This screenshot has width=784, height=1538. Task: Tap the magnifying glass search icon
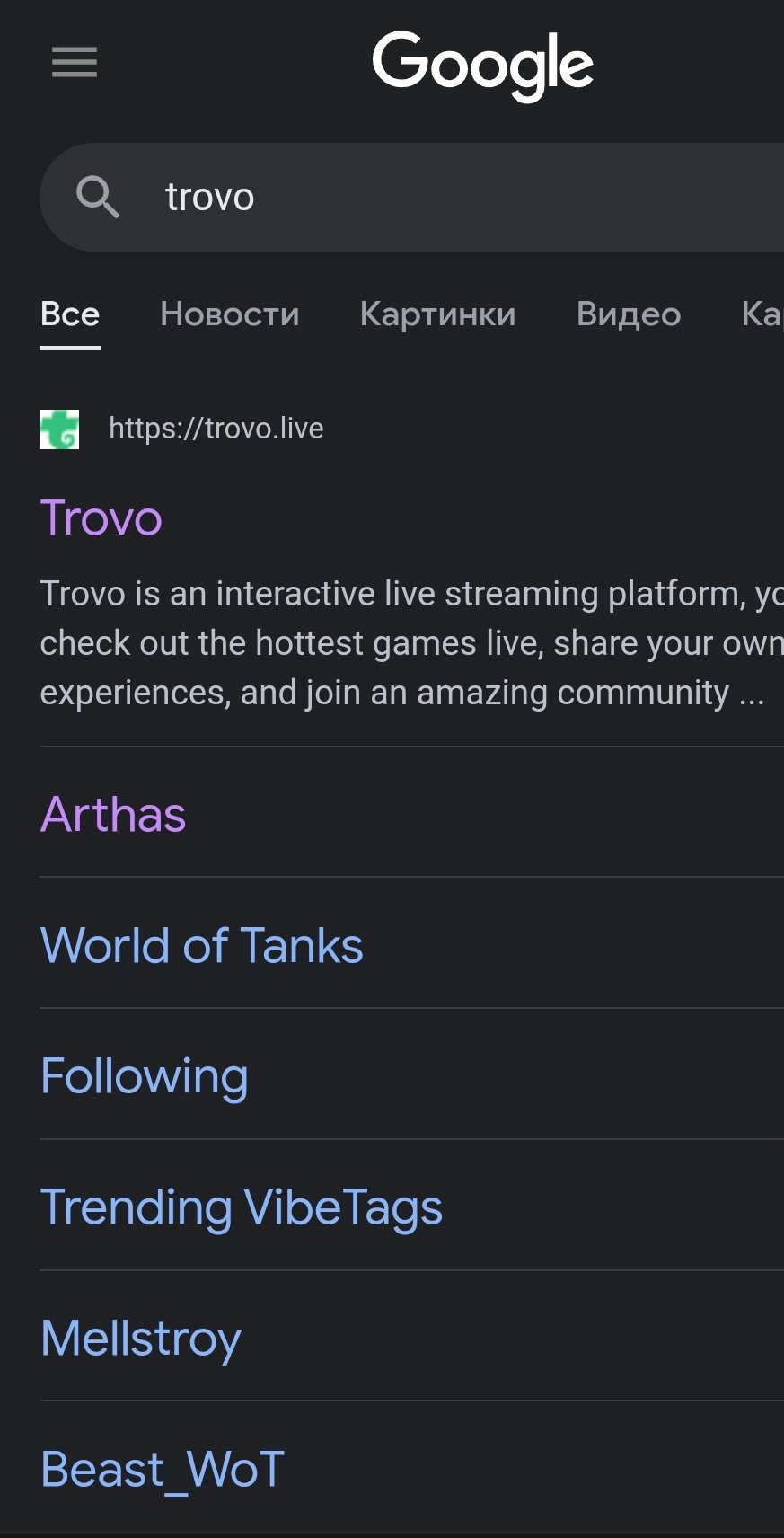point(97,197)
